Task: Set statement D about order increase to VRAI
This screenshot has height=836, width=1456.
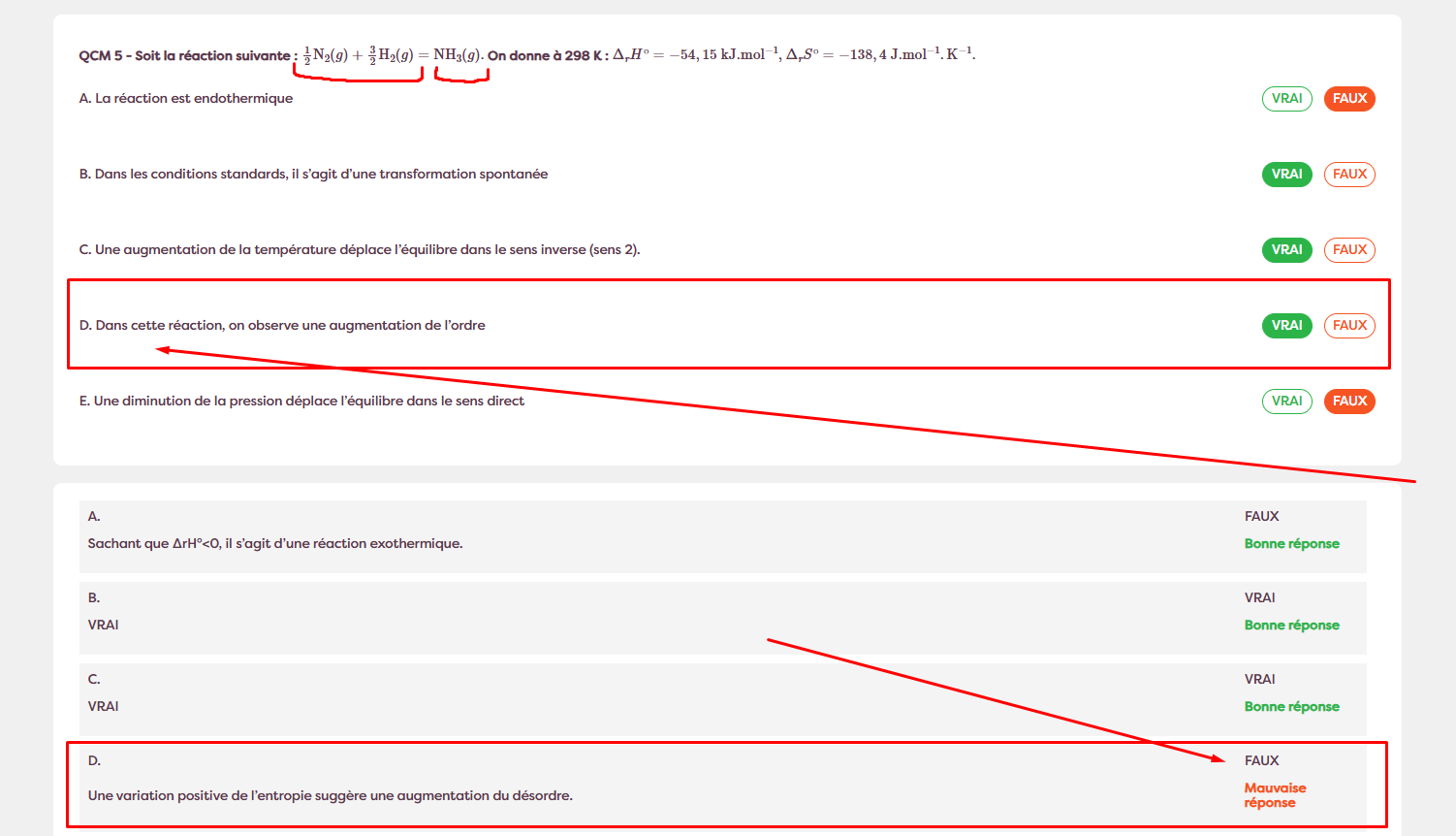Action: click(x=1286, y=326)
